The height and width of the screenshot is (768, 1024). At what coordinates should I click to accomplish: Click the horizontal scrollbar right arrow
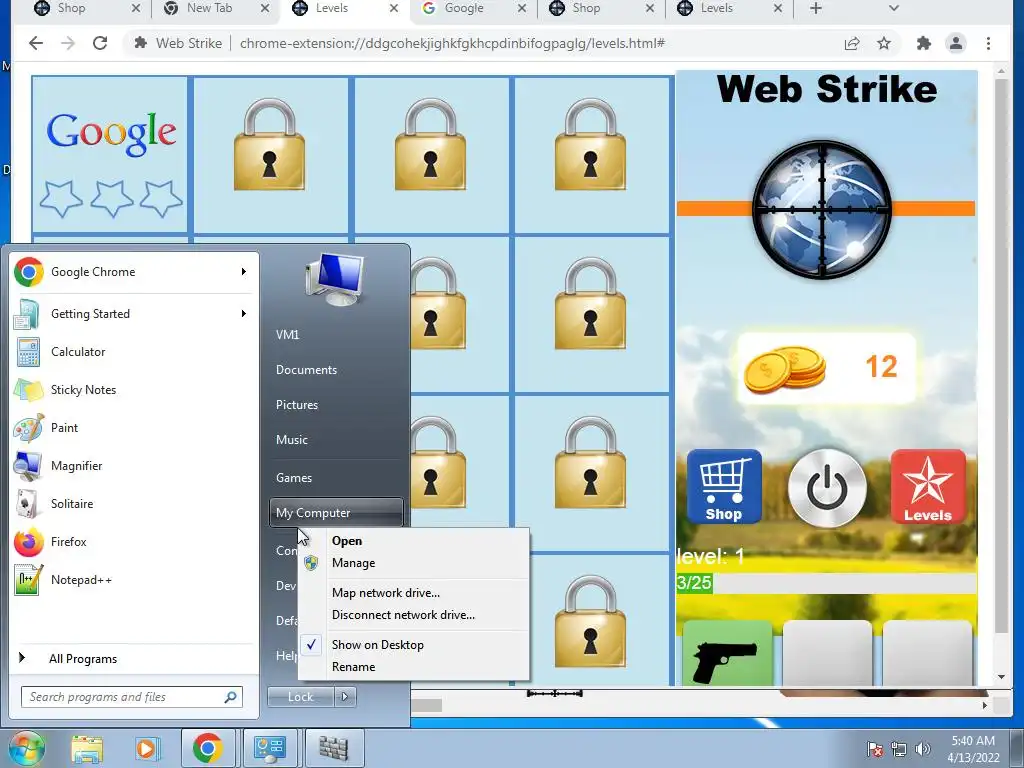pyautogui.click(x=985, y=705)
